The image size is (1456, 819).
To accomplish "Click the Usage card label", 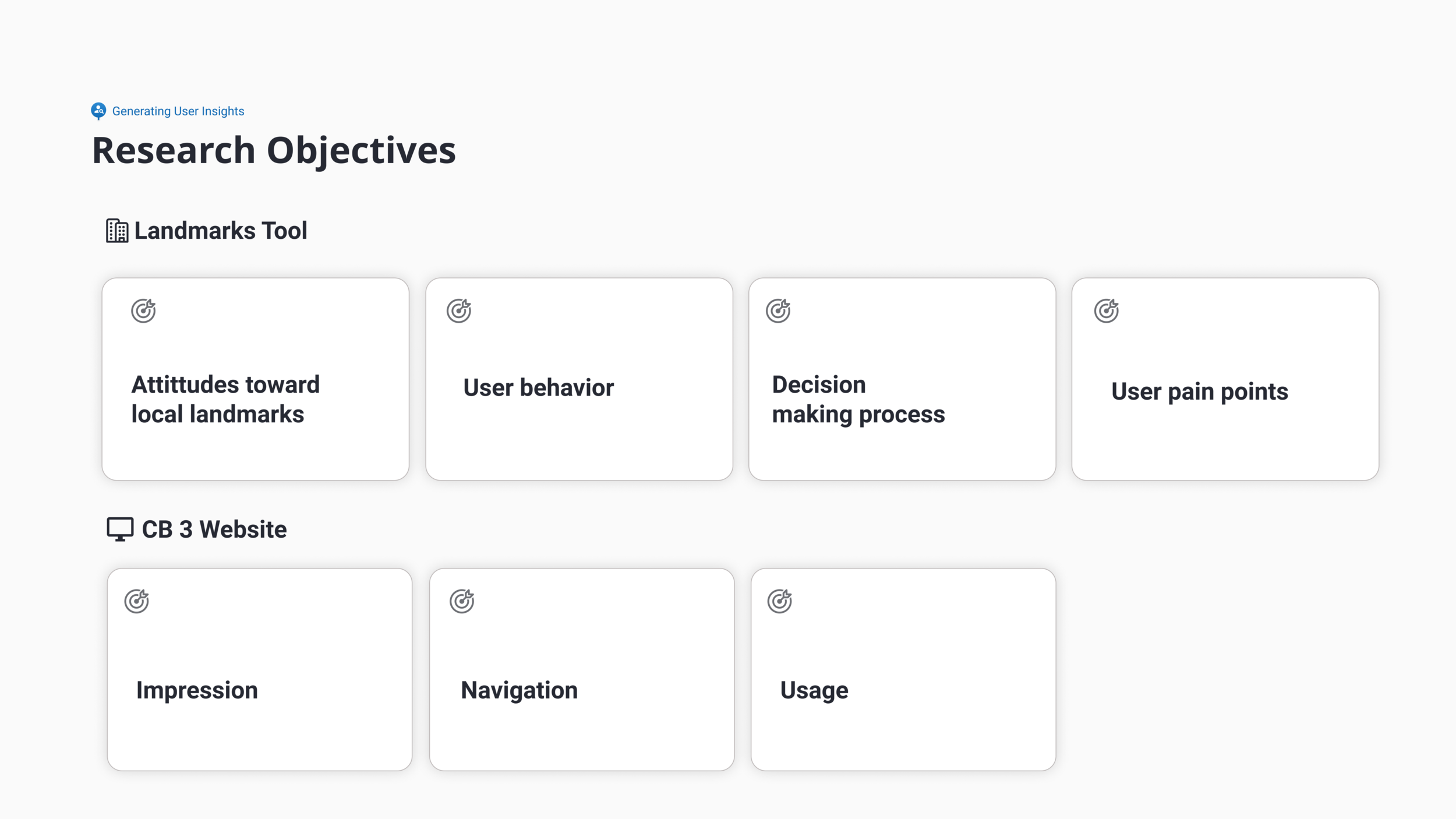I will click(x=814, y=691).
